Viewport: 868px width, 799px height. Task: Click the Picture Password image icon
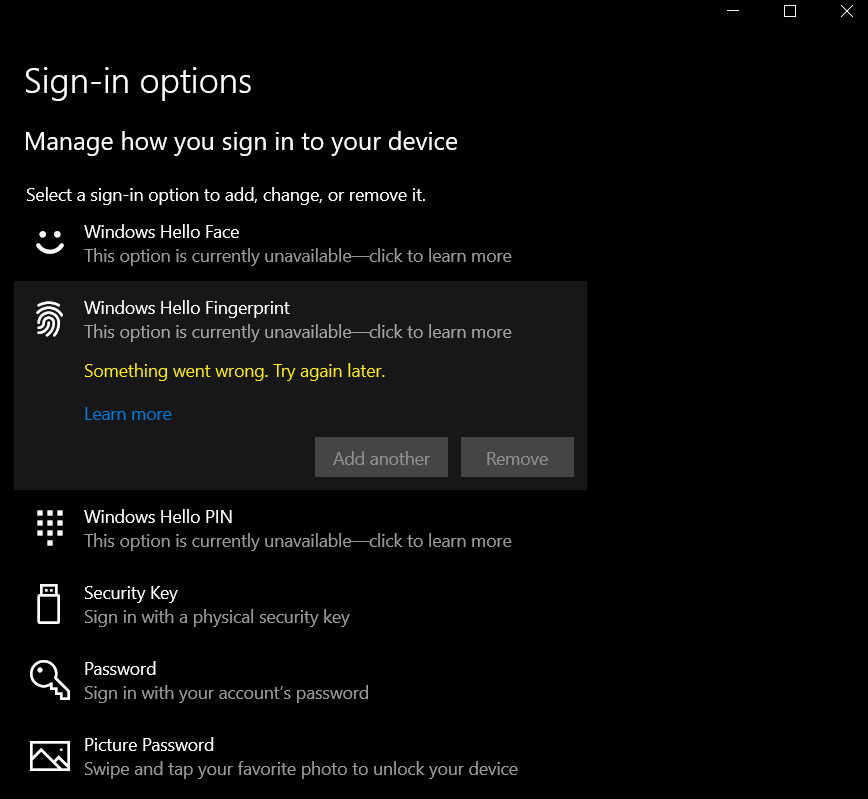[x=50, y=756]
